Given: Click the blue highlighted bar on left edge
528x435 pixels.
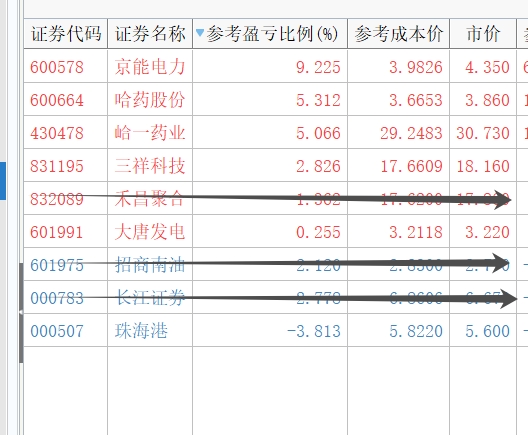Looking at the screenshot, I should [x=3, y=181].
